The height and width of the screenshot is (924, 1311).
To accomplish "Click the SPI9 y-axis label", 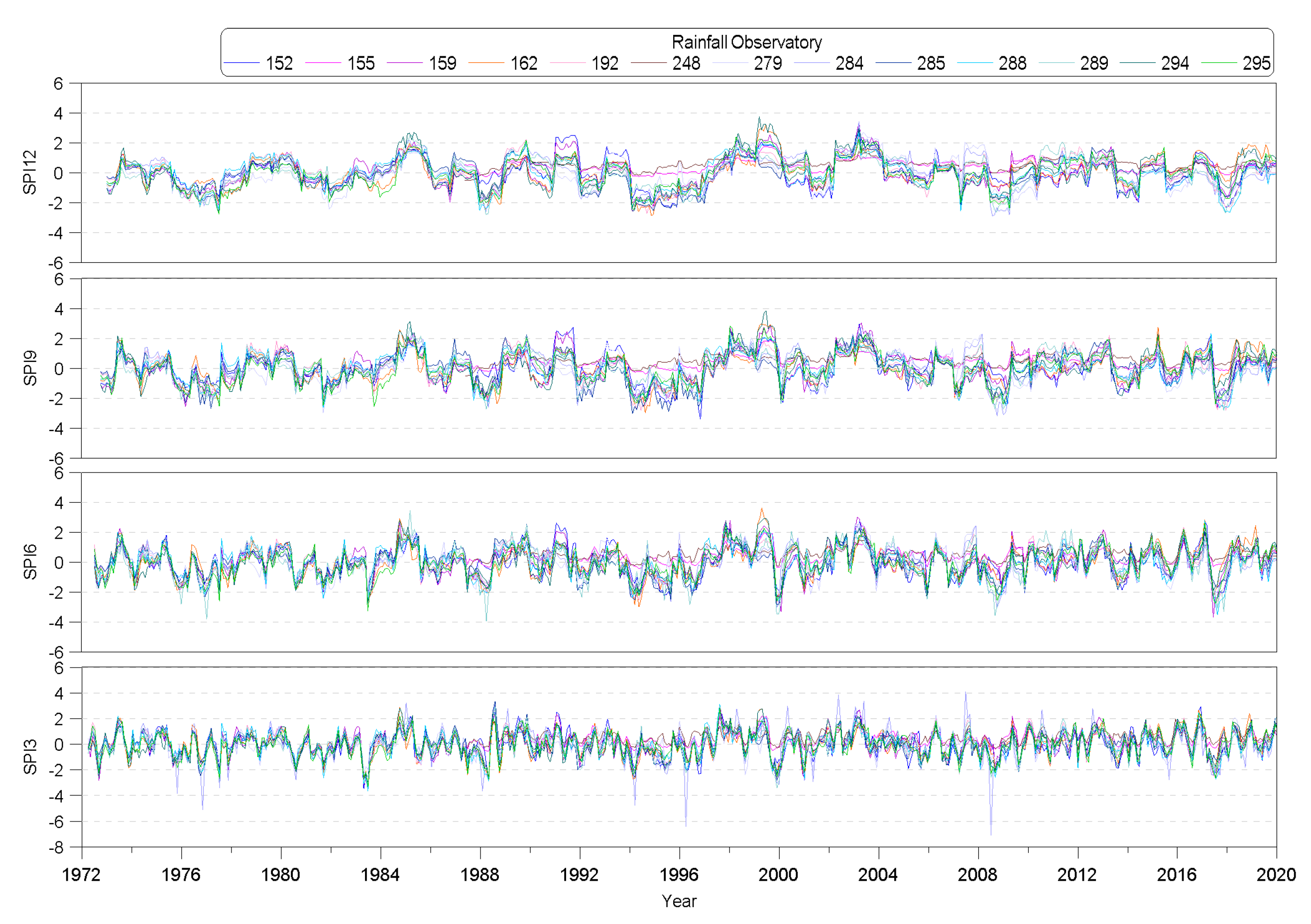I will [x=30, y=368].
